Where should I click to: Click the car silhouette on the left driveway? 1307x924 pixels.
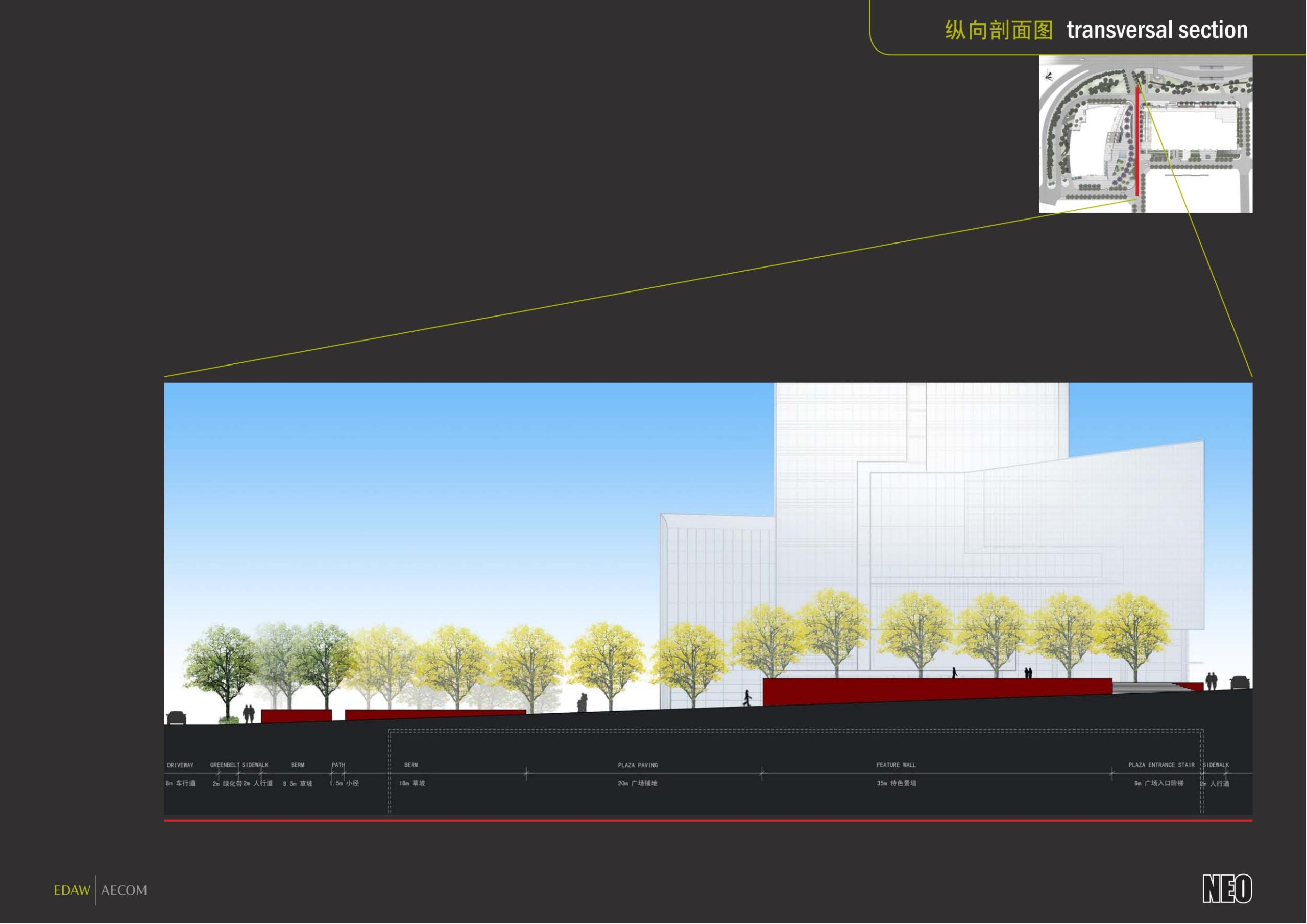pyautogui.click(x=176, y=718)
